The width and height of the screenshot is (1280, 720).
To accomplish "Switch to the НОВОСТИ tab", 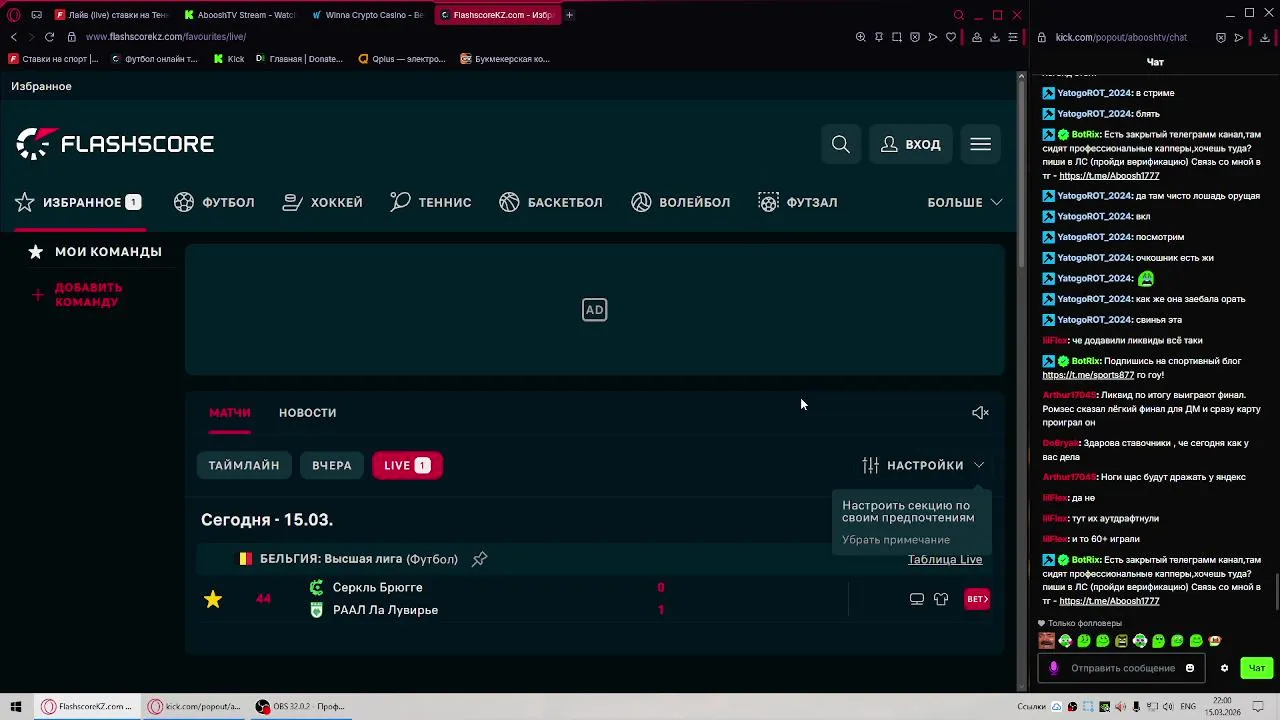I will pos(307,412).
